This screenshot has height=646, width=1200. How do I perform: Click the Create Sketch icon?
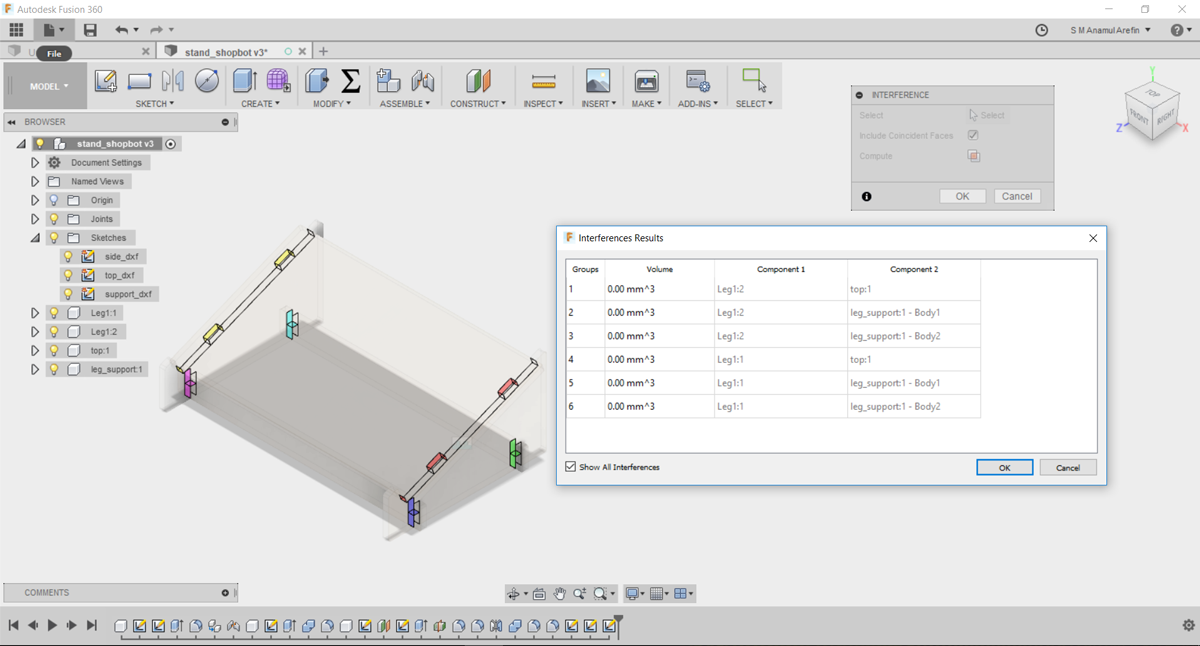[105, 82]
